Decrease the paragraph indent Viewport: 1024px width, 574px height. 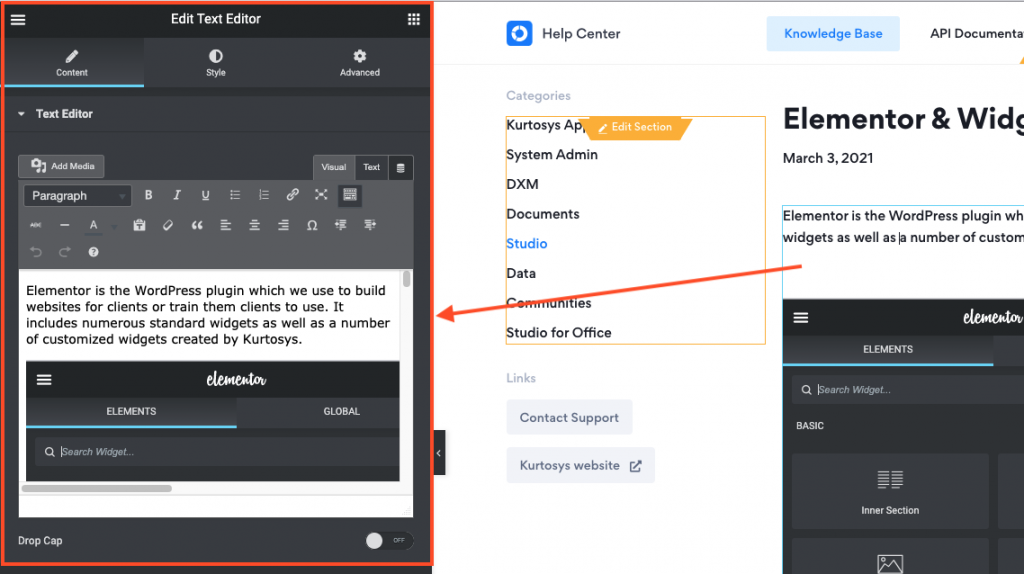coord(340,225)
